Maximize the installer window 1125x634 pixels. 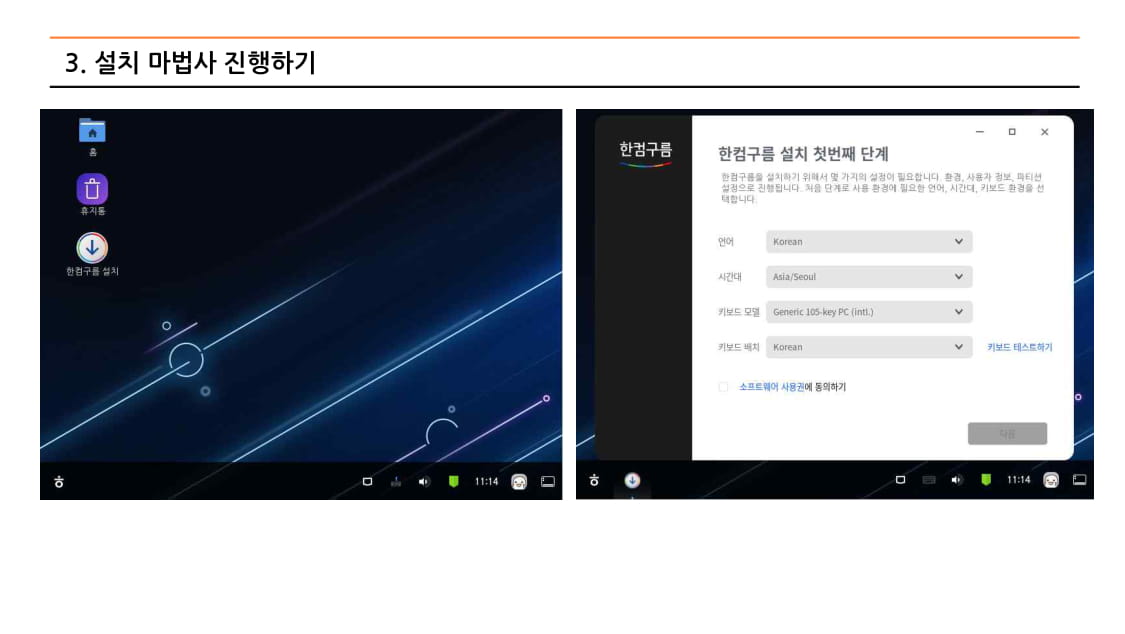(x=1012, y=132)
